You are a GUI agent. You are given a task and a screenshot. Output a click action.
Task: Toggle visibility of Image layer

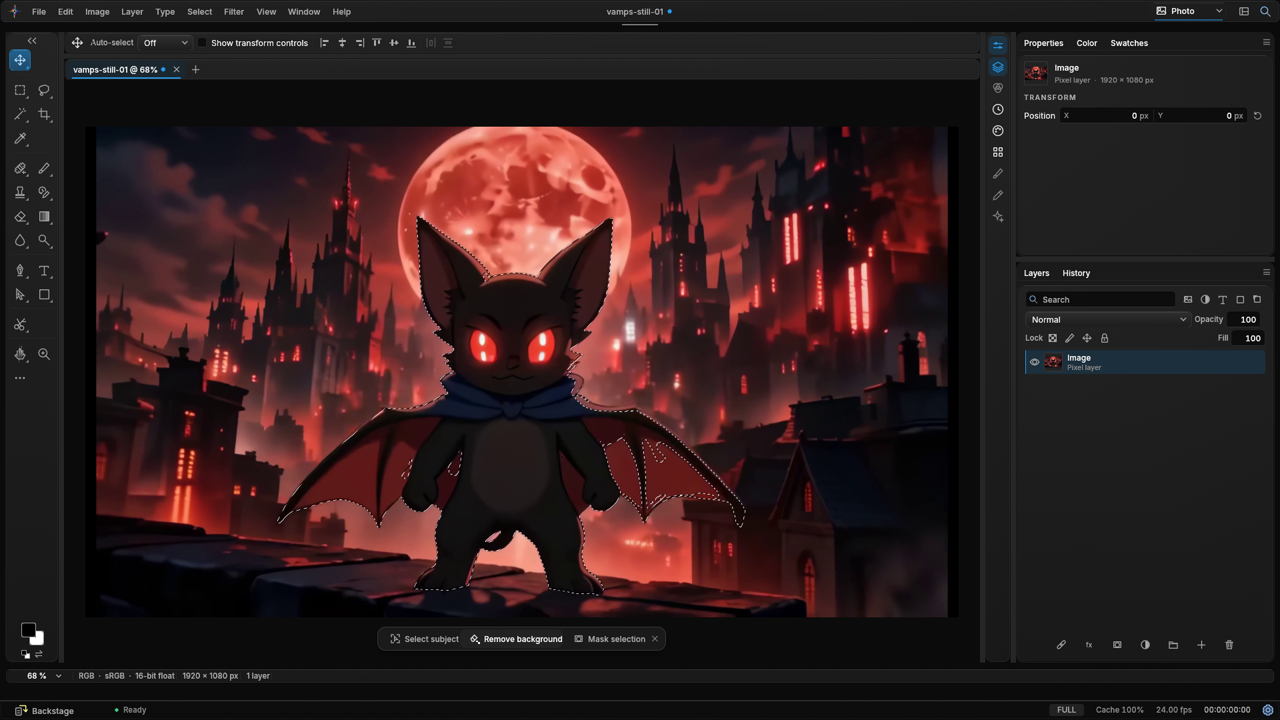point(1035,362)
